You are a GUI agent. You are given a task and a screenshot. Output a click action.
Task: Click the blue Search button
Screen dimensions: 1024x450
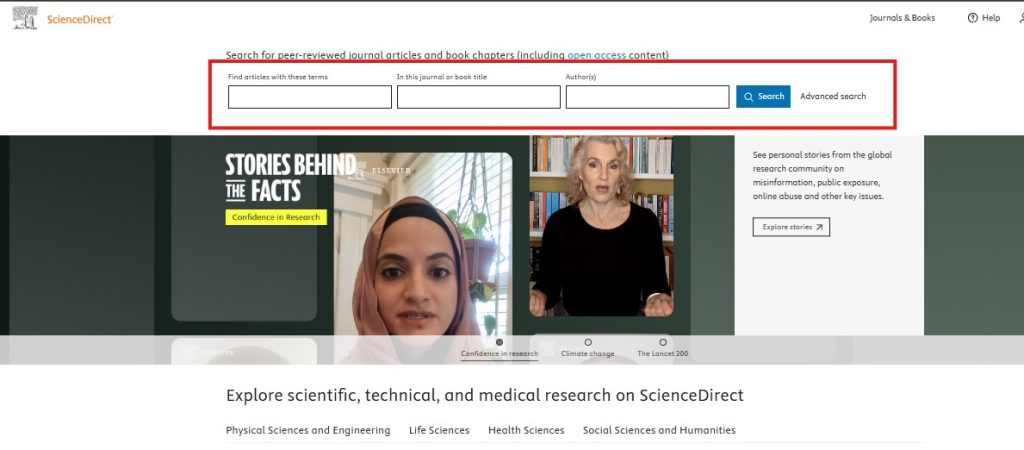(x=763, y=96)
